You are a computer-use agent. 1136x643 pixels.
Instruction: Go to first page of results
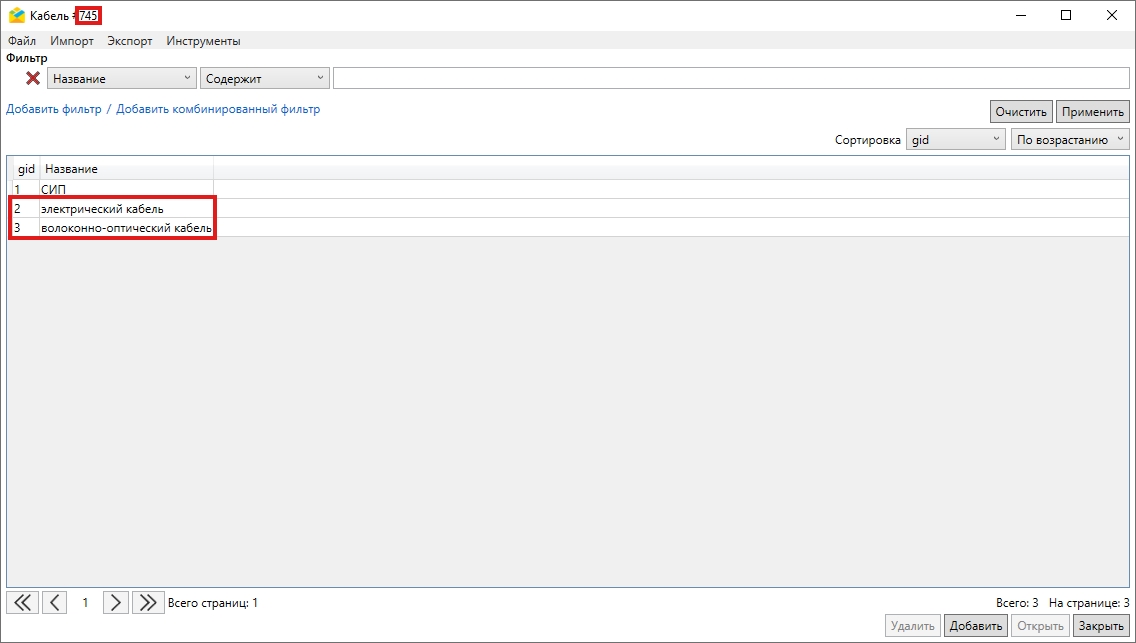[22, 602]
